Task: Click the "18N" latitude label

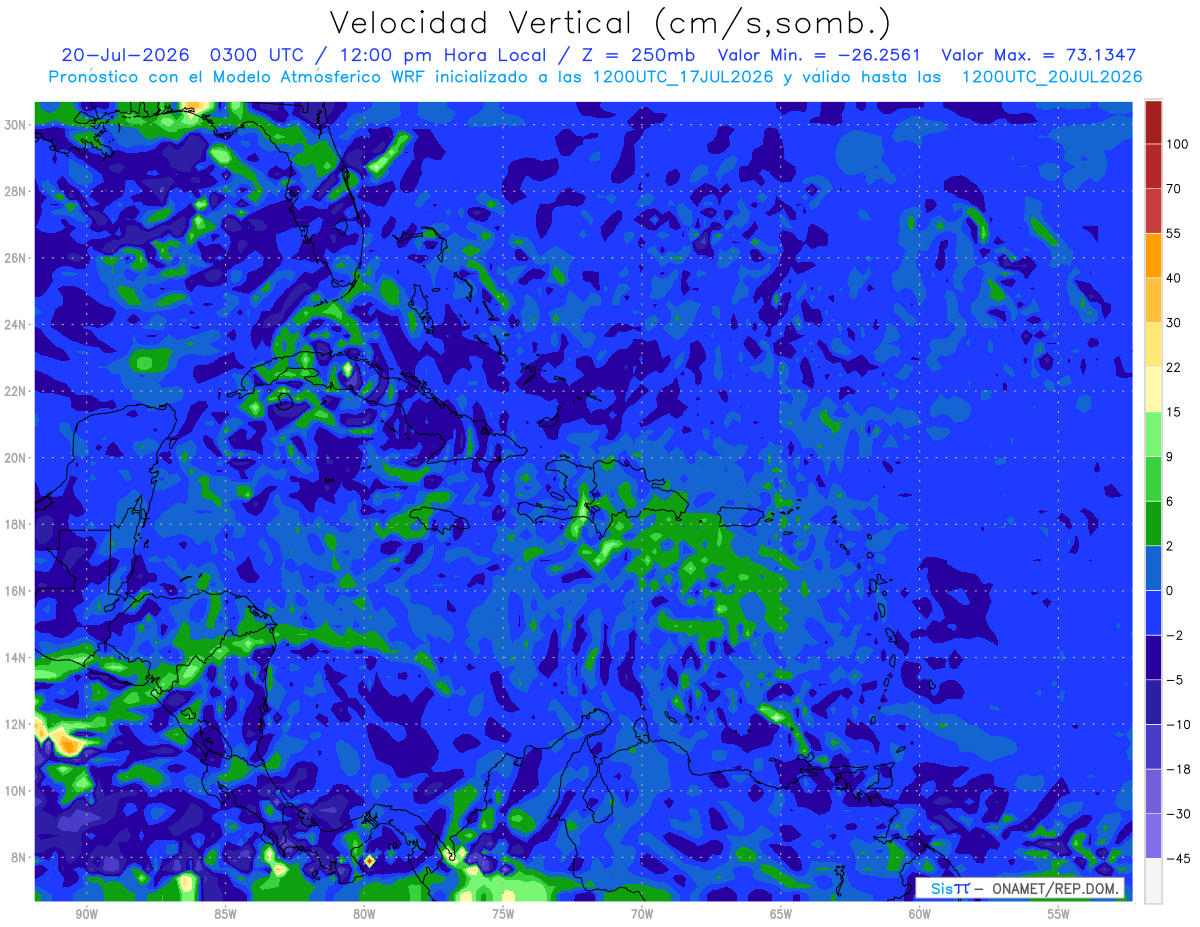Action: 15,524
